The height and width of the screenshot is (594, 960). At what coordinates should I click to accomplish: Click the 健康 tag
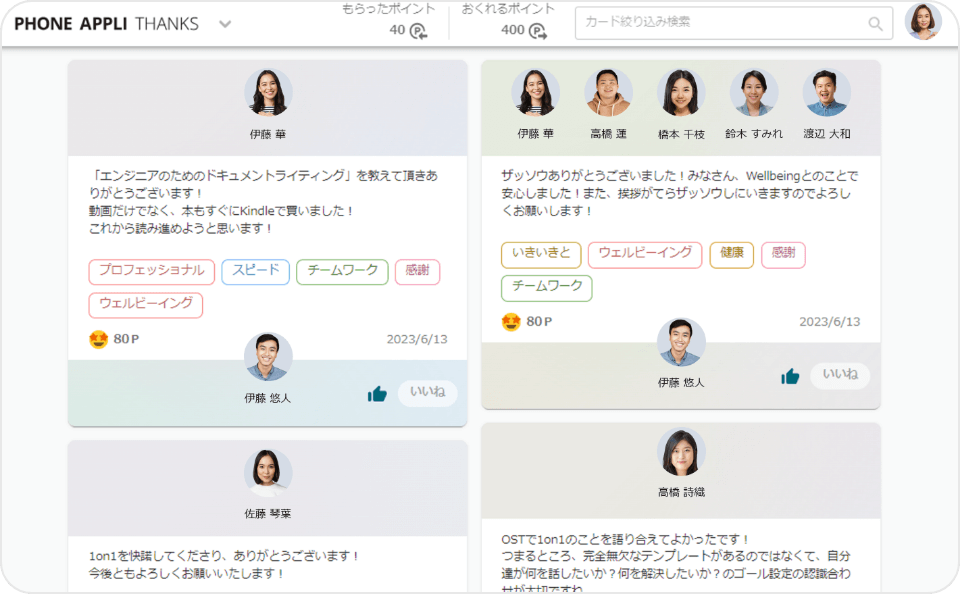tap(731, 254)
